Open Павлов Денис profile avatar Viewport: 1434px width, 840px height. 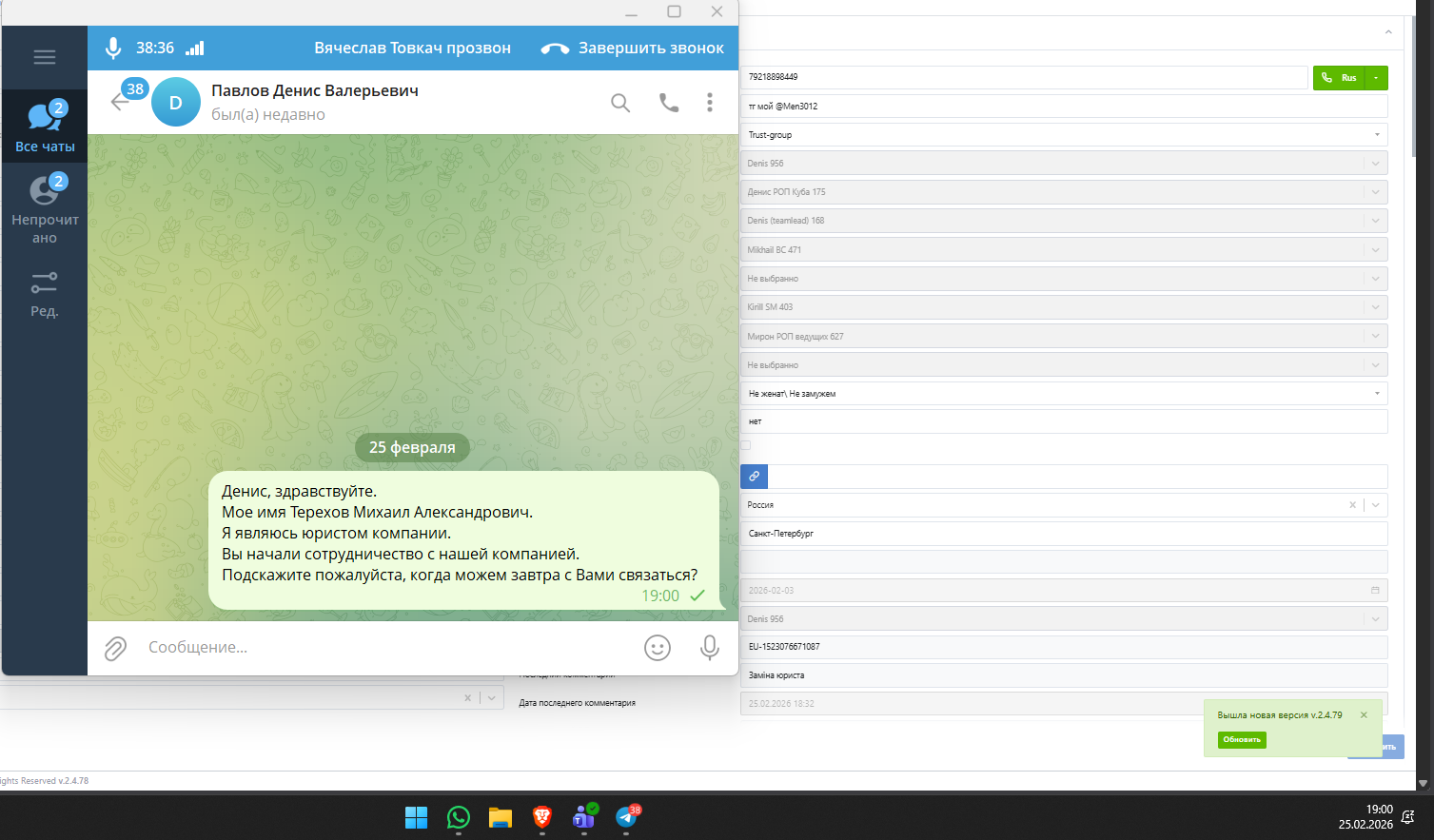click(x=176, y=103)
